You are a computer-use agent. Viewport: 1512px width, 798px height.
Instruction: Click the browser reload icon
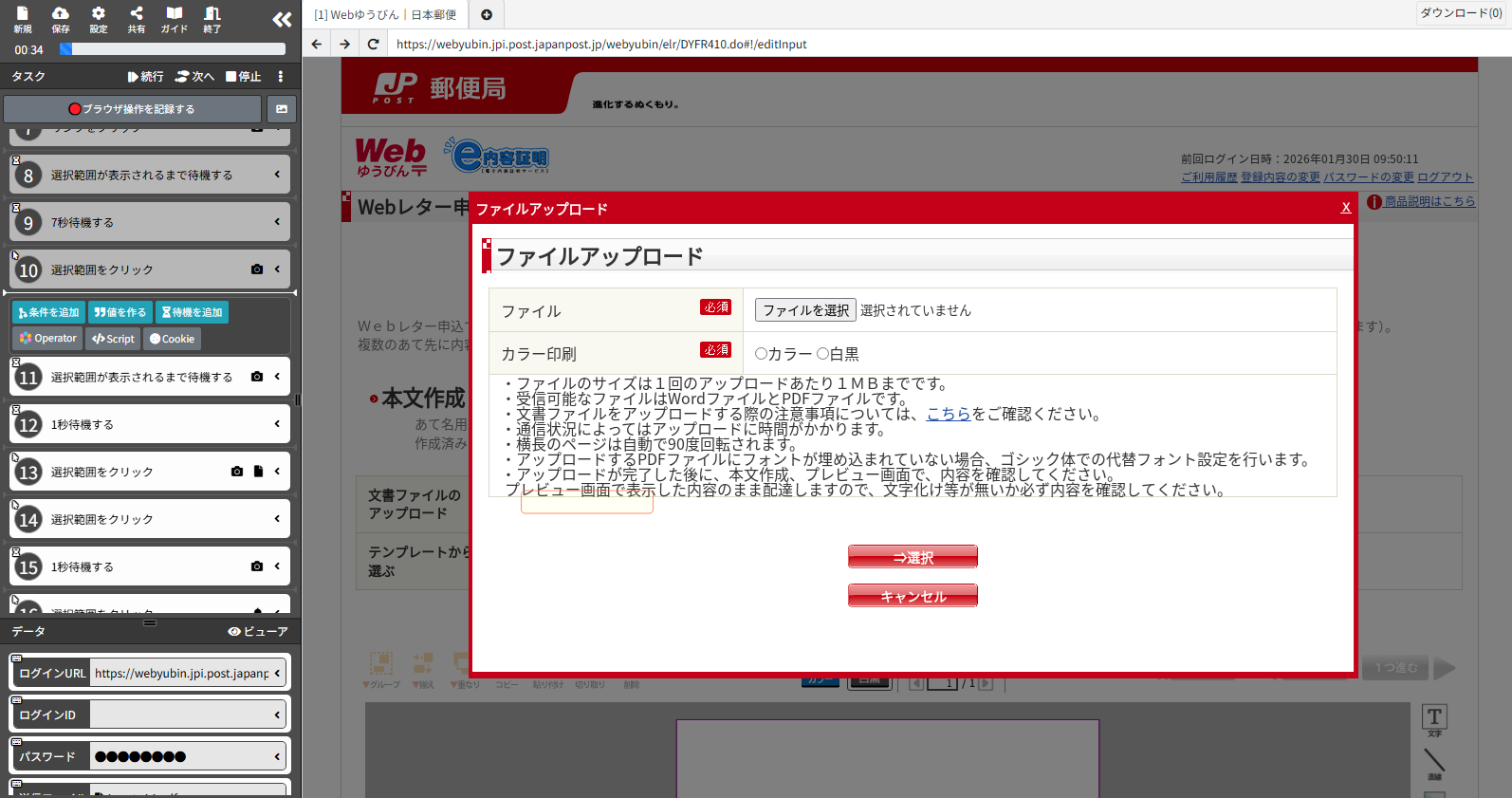(x=374, y=44)
